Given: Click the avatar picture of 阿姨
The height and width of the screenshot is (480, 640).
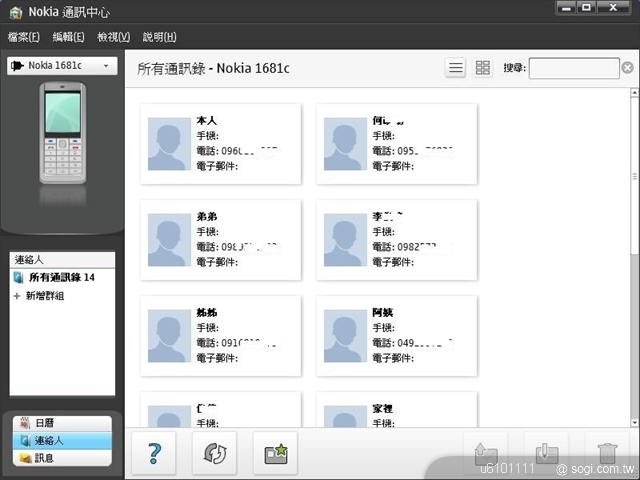Looking at the screenshot, I should (x=345, y=336).
